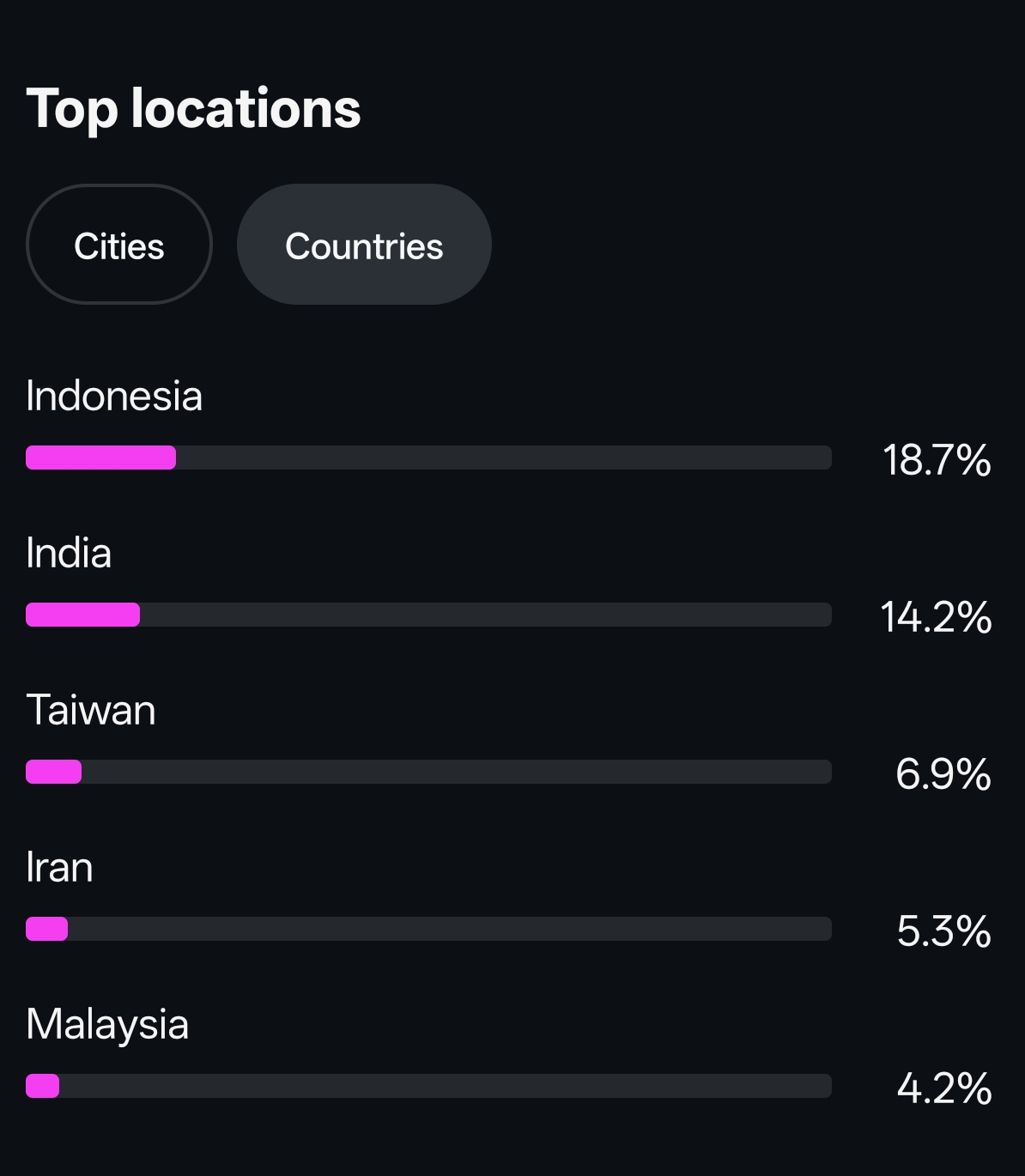Click the 6.9% value for Taiwan
Screen dimensions: 1025x1176
tap(943, 774)
